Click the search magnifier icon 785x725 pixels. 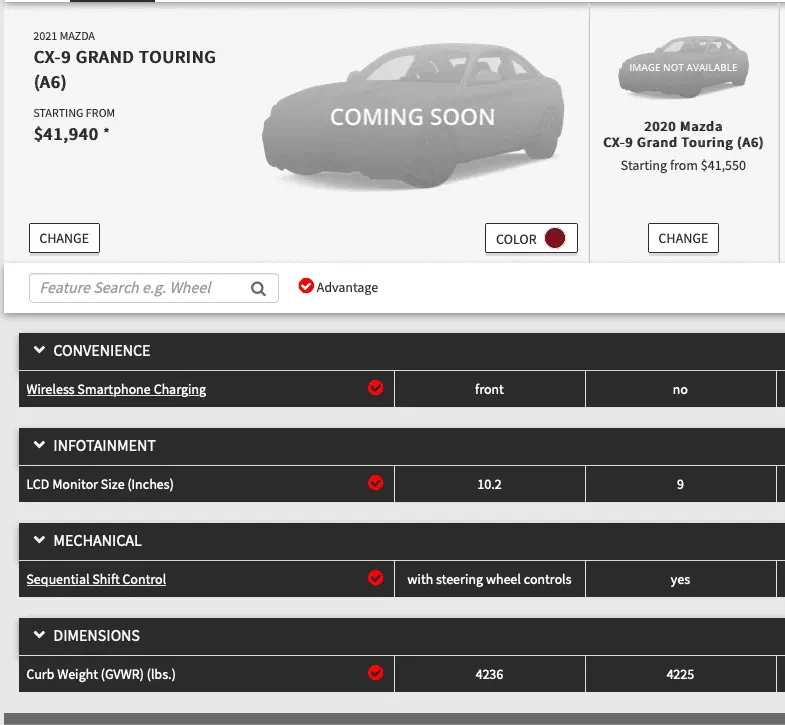tap(258, 288)
